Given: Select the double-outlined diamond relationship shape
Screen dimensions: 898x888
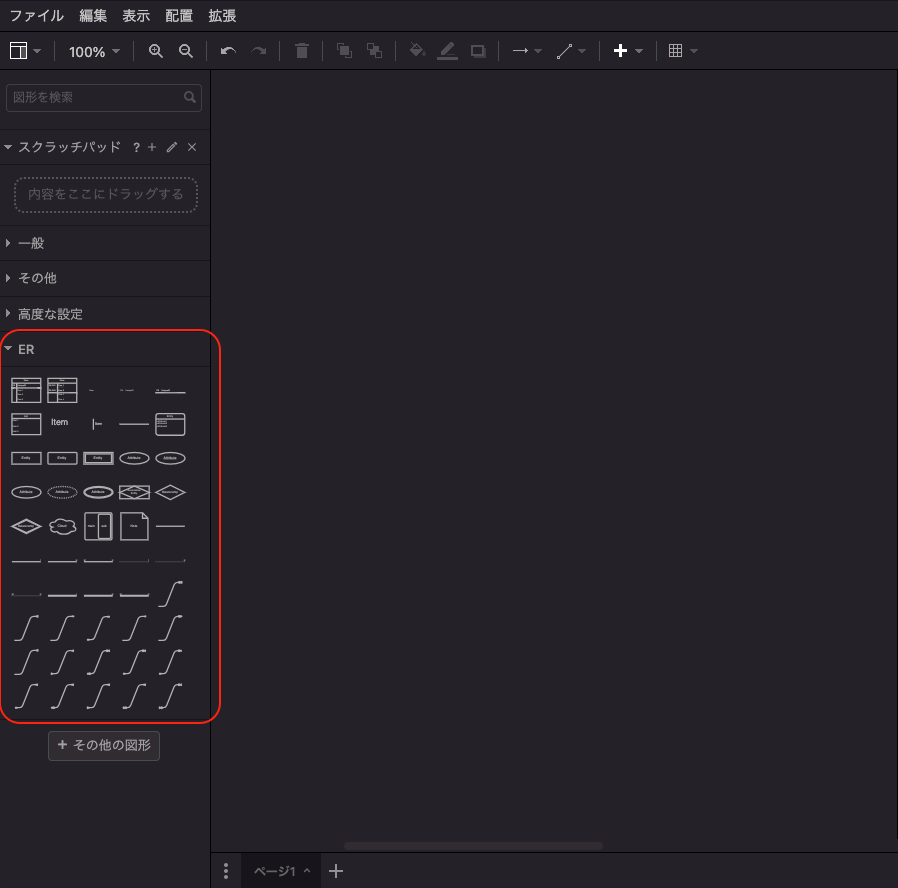Looking at the screenshot, I should (26, 526).
